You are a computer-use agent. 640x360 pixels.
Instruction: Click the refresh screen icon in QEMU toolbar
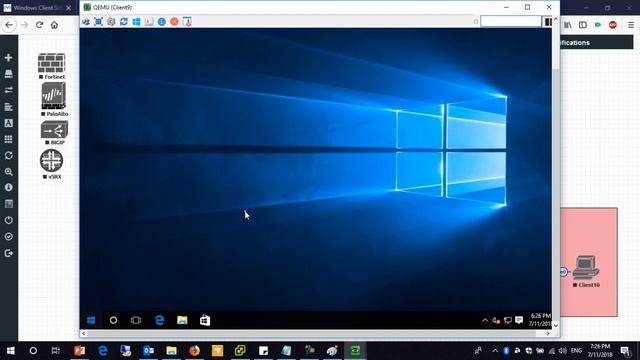pyautogui.click(x=124, y=22)
